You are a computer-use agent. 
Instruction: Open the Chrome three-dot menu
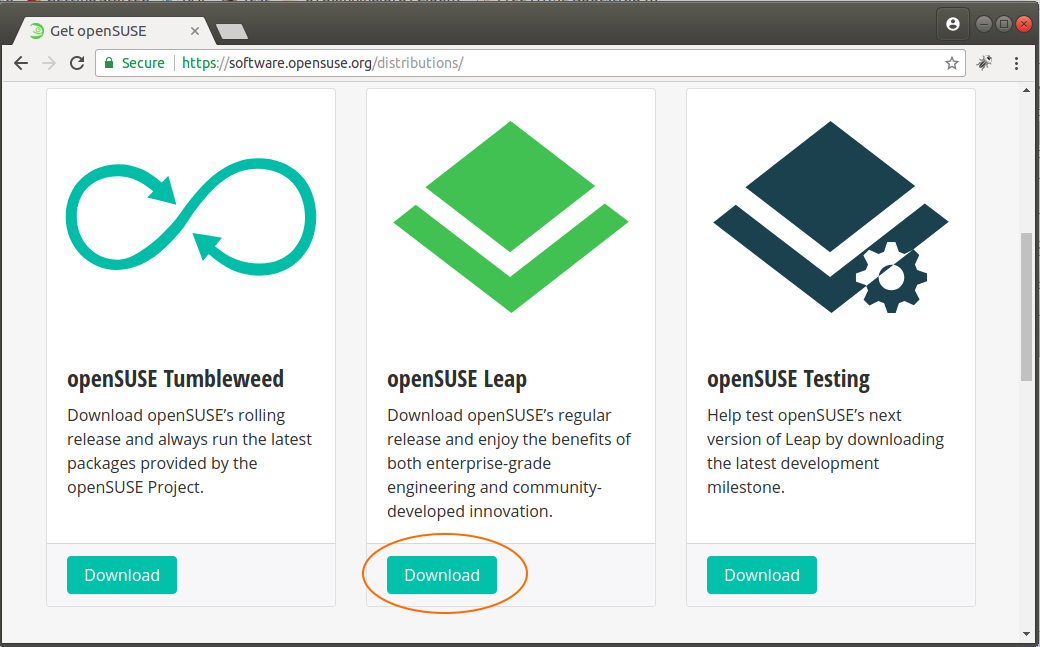pyautogui.click(x=1016, y=63)
